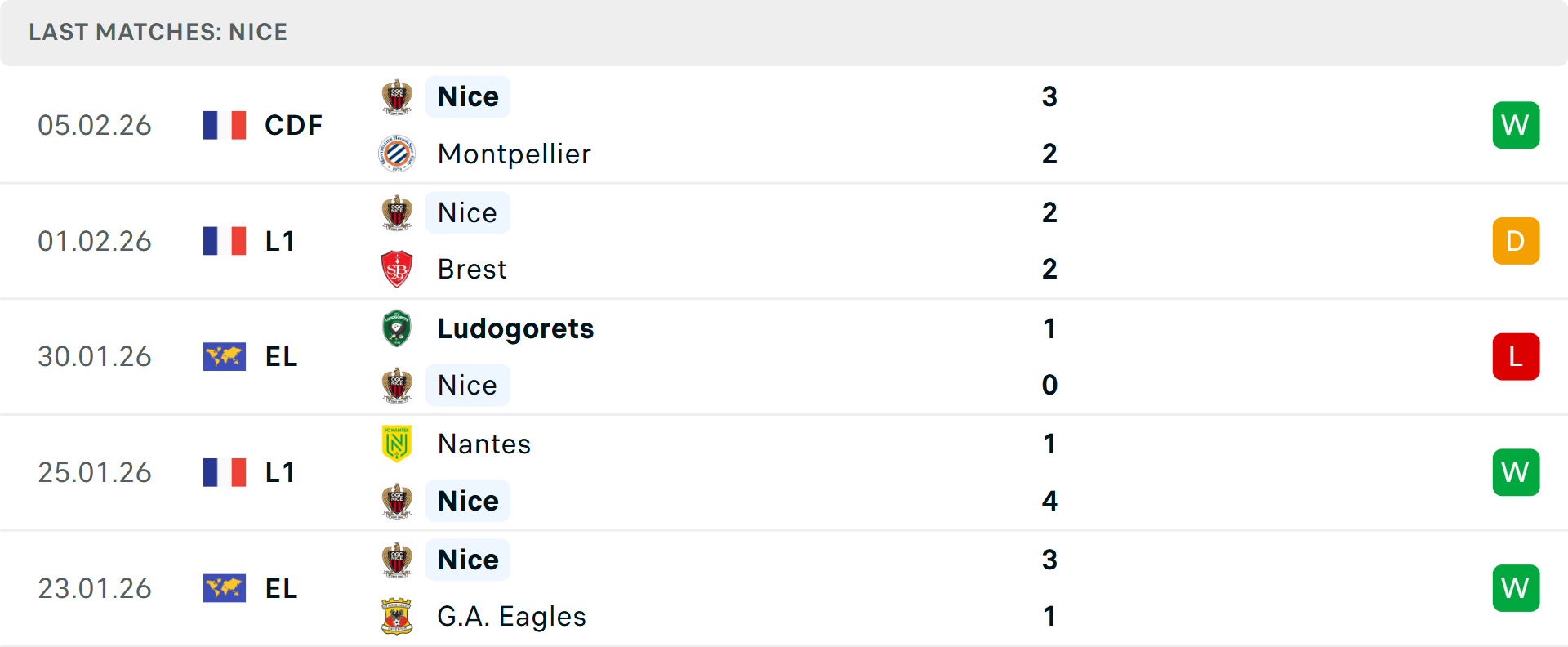
Task: Select the Nantes team name
Action: tap(484, 444)
